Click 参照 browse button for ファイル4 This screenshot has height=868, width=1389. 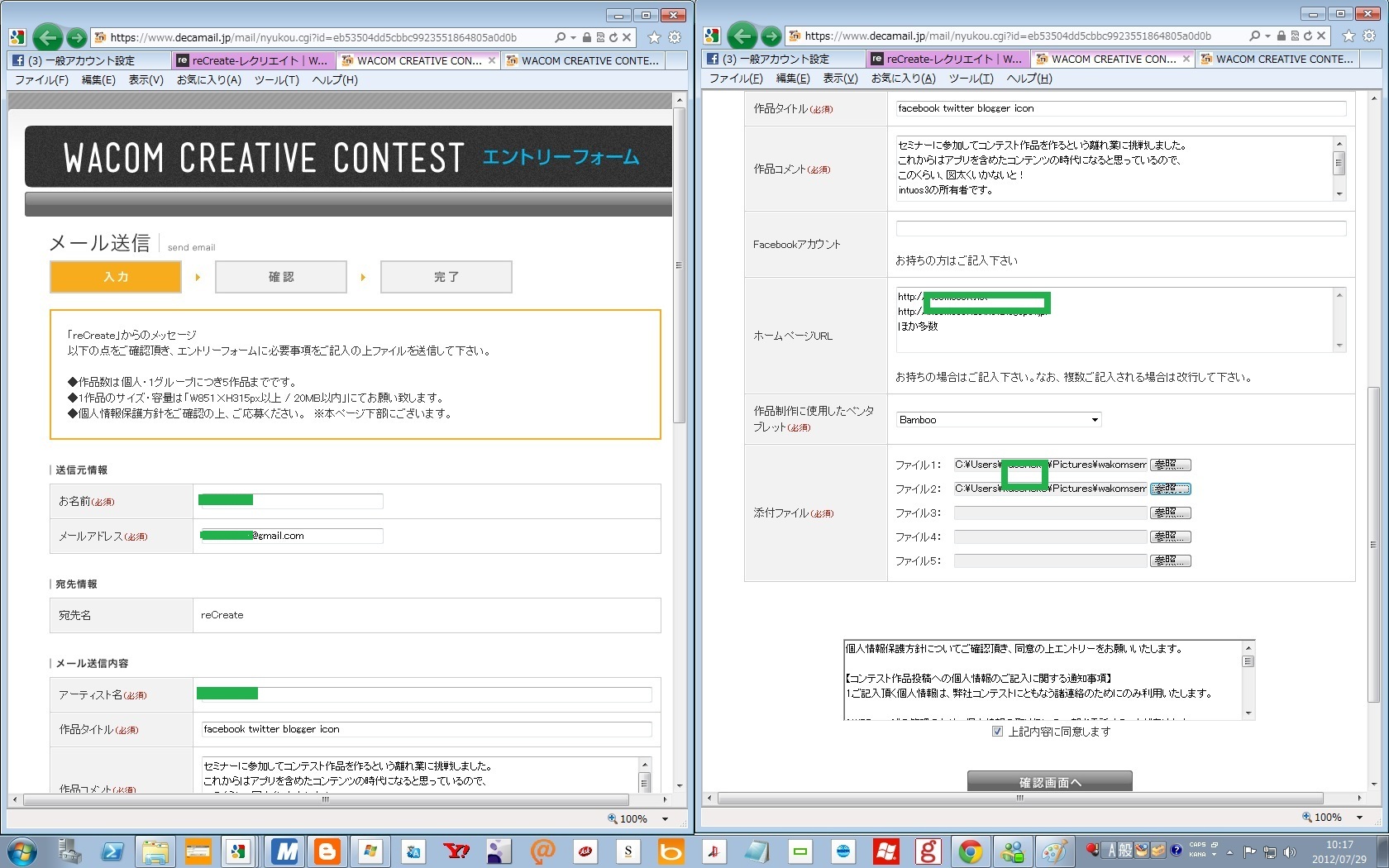[1170, 537]
